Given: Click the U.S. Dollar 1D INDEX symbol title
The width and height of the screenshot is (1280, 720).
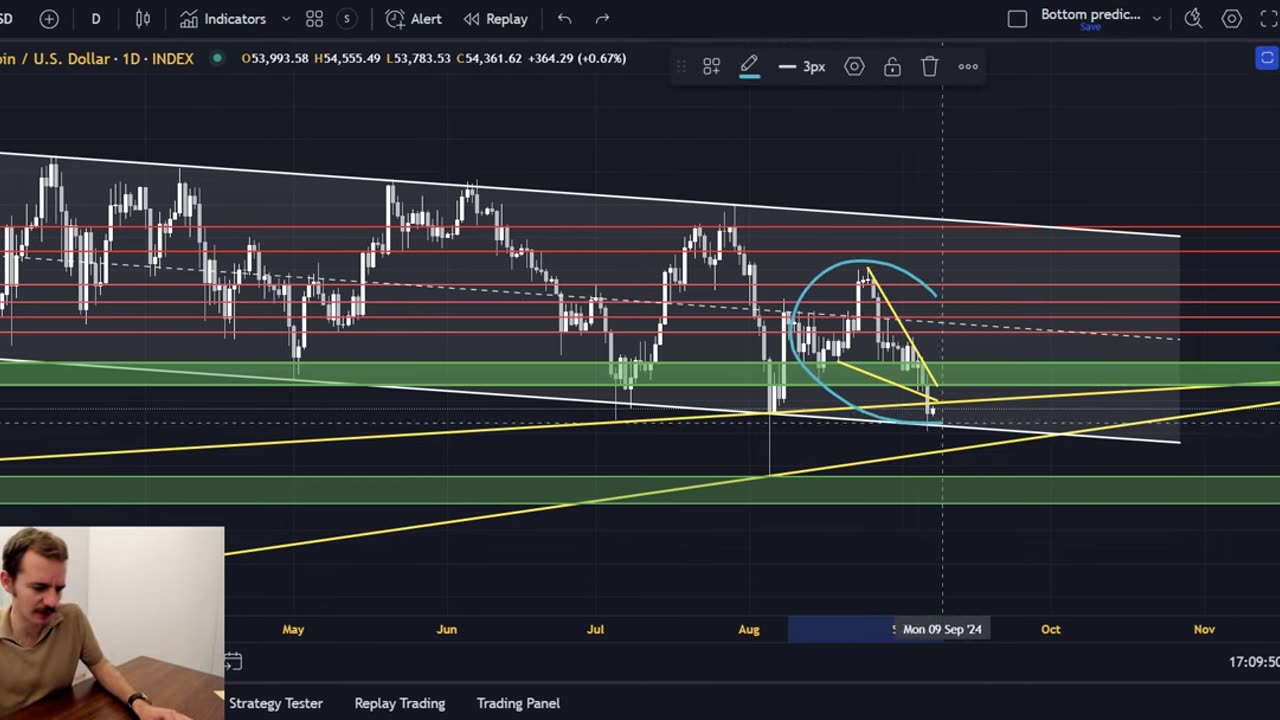Looking at the screenshot, I should tap(97, 59).
